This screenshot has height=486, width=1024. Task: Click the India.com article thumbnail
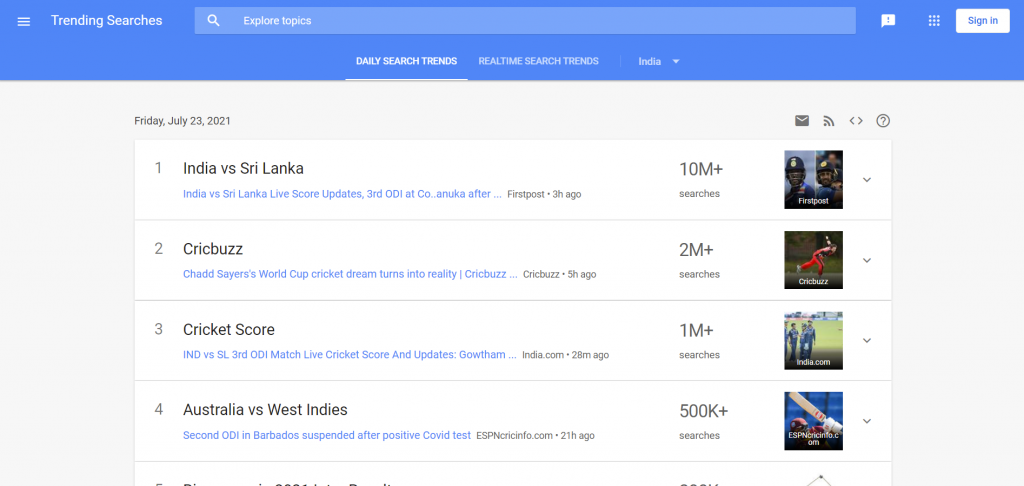pyautogui.click(x=813, y=340)
